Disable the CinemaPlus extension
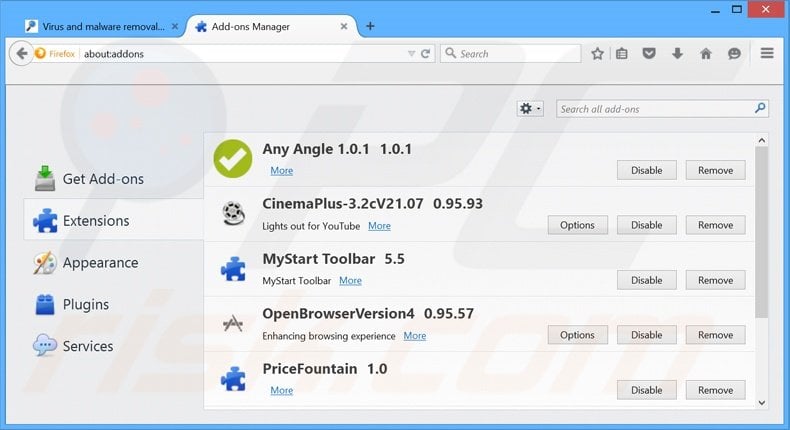This screenshot has width=790, height=430. [646, 225]
